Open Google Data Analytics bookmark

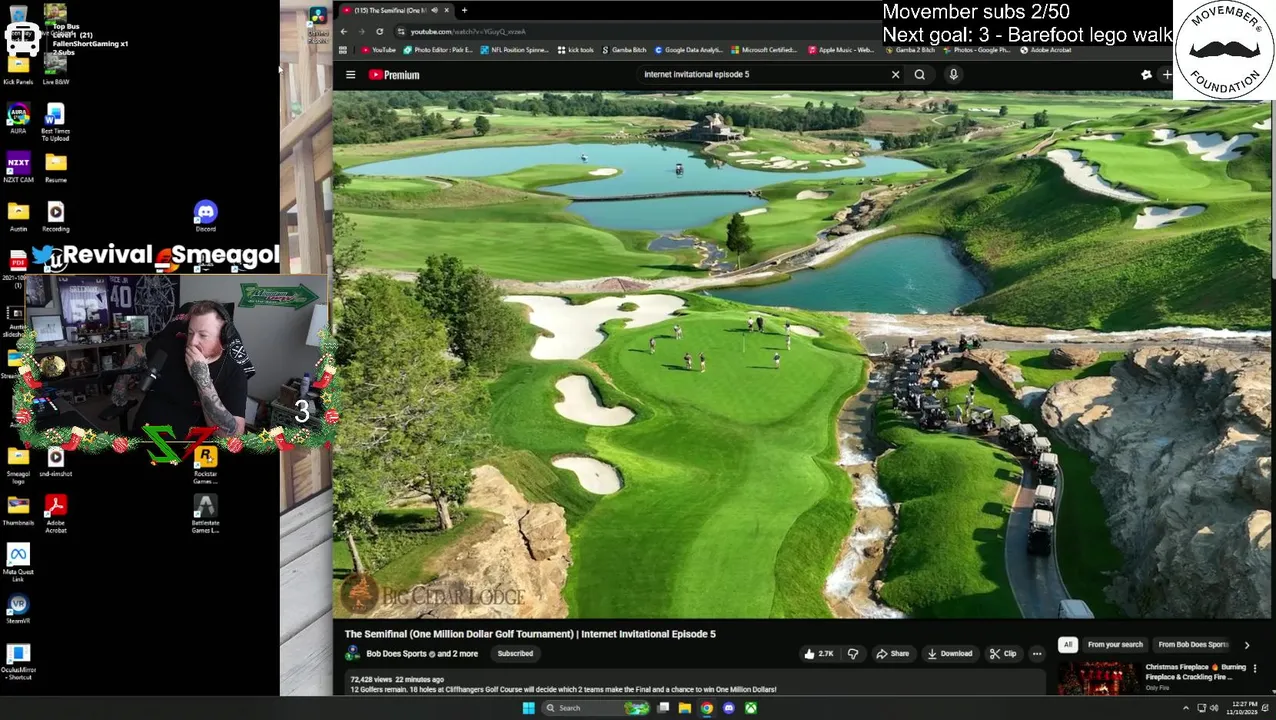pos(688,50)
